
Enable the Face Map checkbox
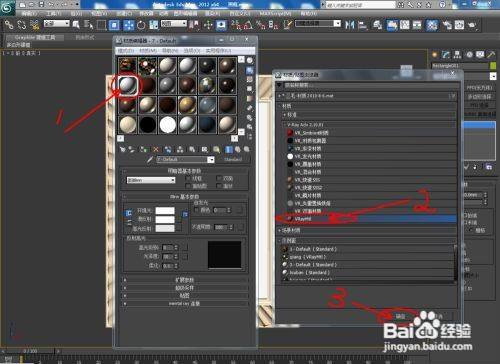[x=187, y=186]
